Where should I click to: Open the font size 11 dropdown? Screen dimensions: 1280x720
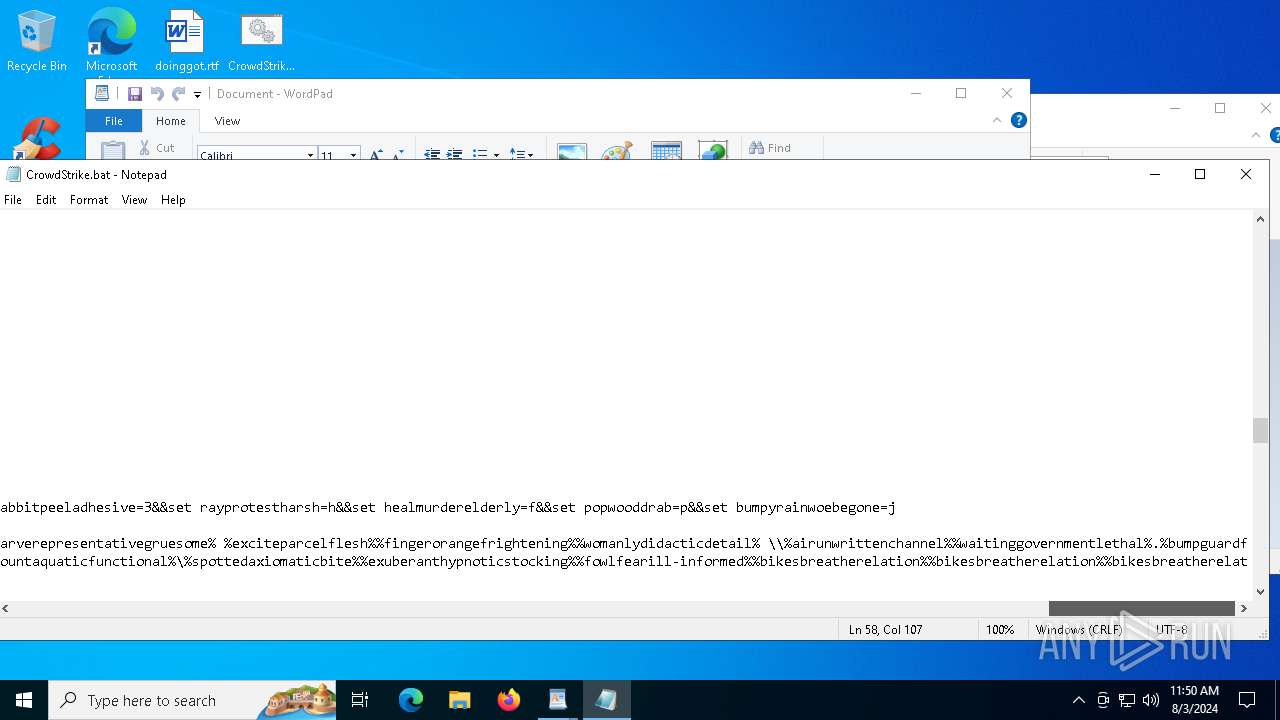tap(353, 155)
